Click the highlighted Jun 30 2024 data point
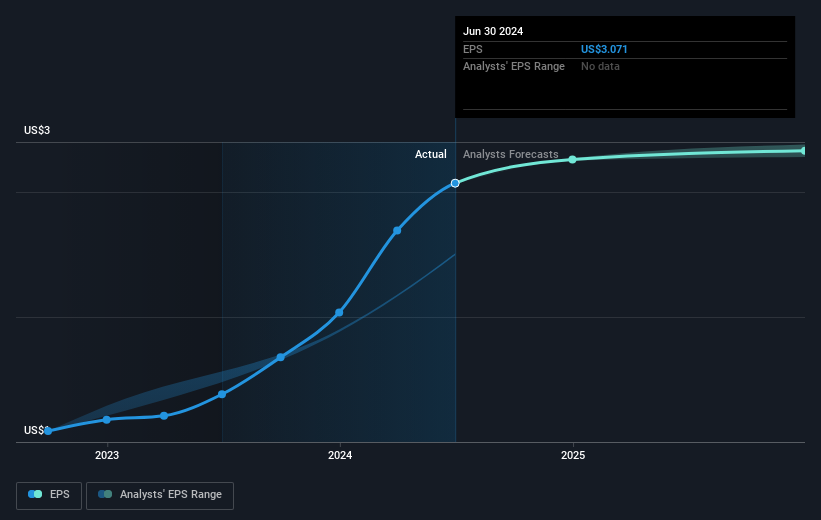821x520 pixels. coord(455,183)
